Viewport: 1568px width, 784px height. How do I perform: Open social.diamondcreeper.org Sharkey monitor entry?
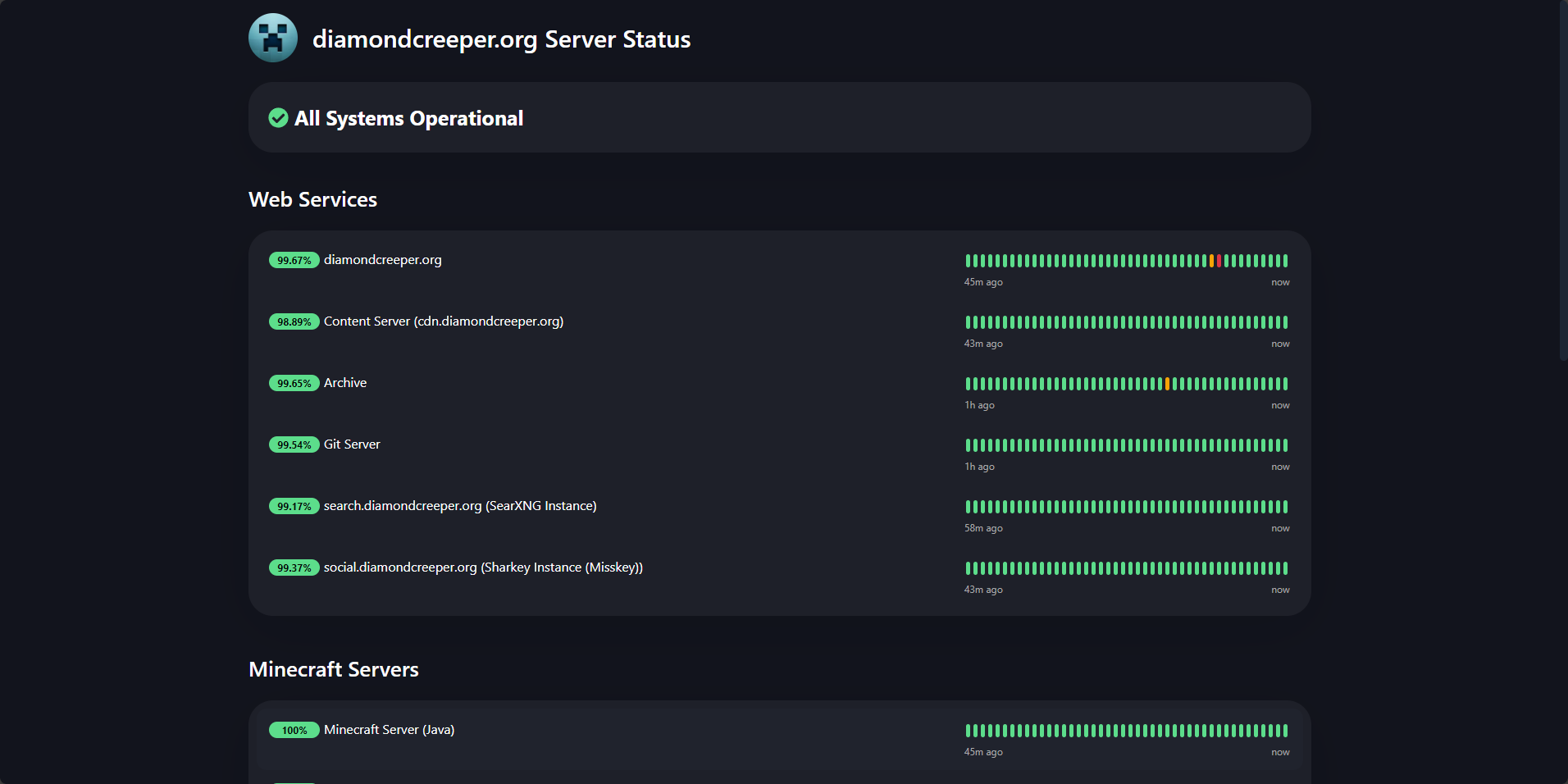pos(483,567)
